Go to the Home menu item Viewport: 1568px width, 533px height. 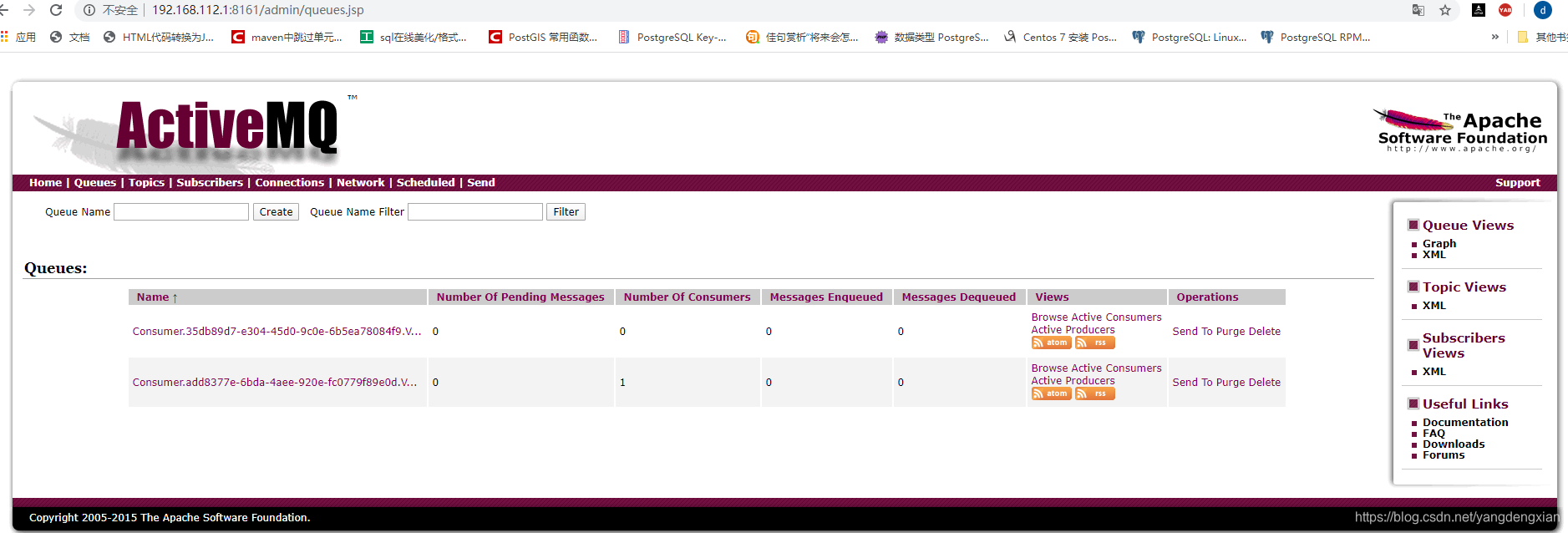click(x=45, y=182)
